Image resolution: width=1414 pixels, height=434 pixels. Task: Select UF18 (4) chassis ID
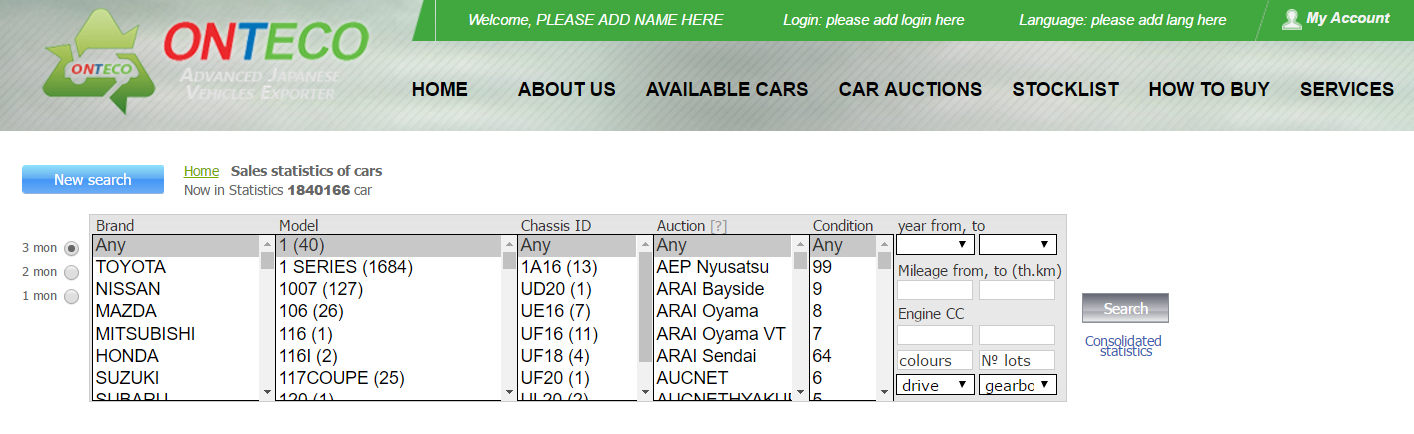(578, 355)
